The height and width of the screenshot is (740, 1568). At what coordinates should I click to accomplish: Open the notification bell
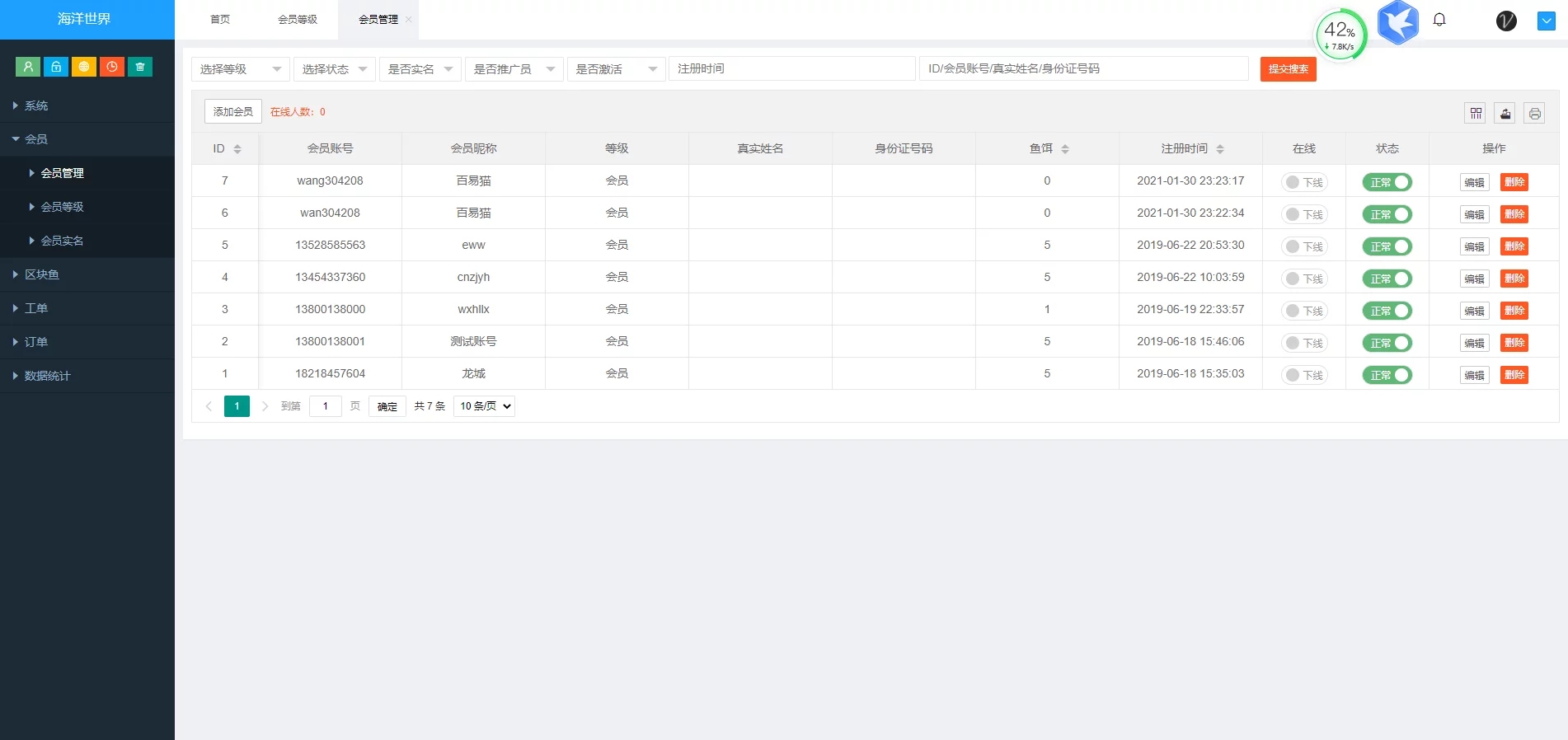pos(1439,20)
